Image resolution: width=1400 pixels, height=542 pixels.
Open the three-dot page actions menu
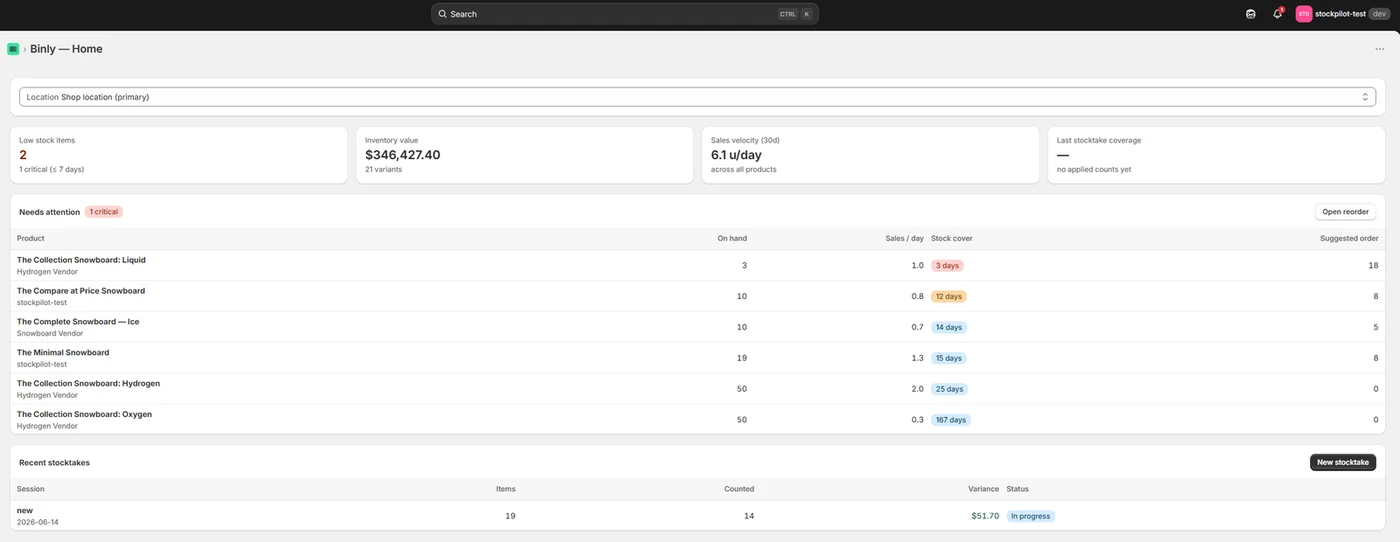coord(1380,49)
